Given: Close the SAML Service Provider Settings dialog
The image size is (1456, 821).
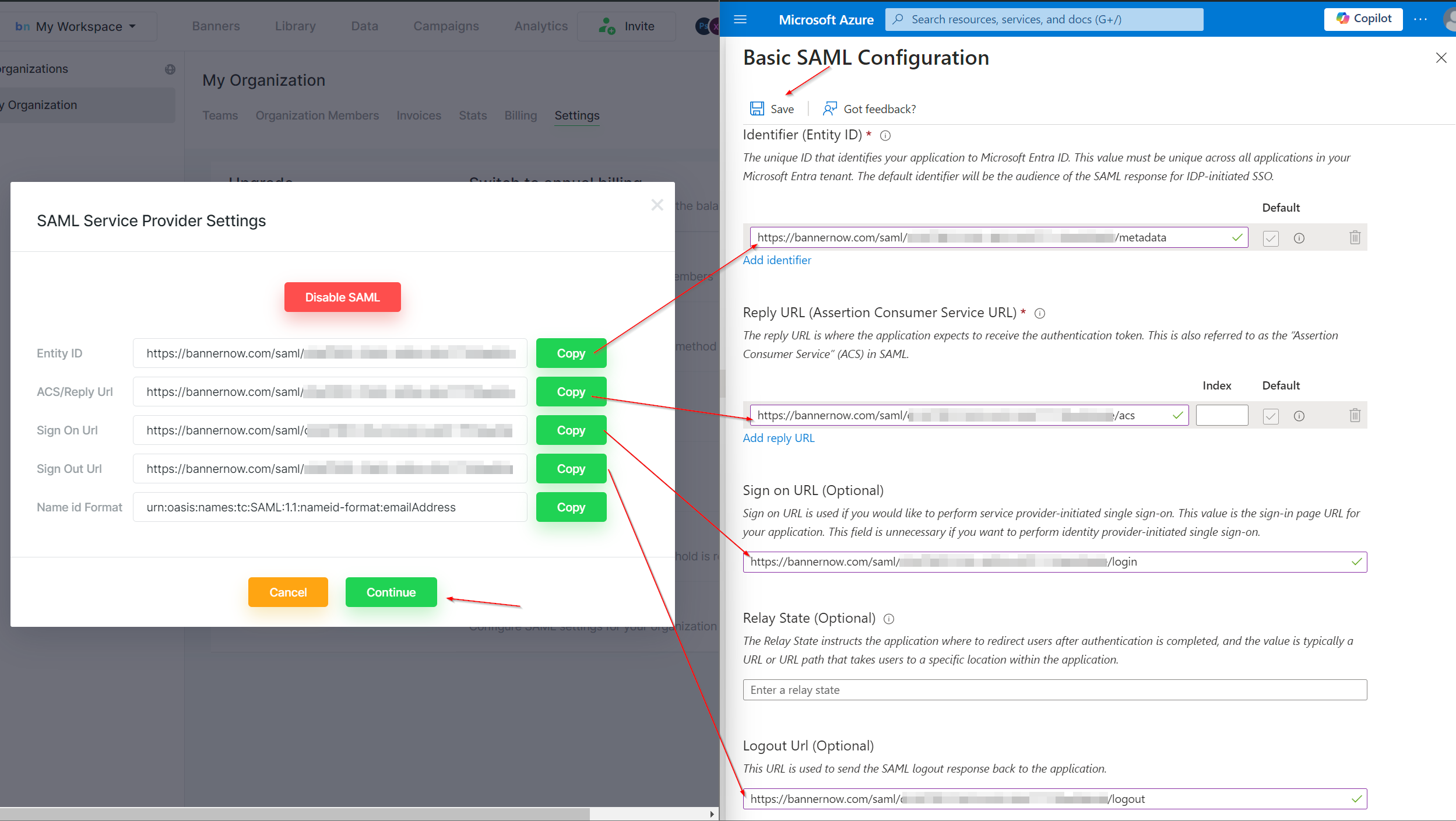Looking at the screenshot, I should click(x=657, y=205).
